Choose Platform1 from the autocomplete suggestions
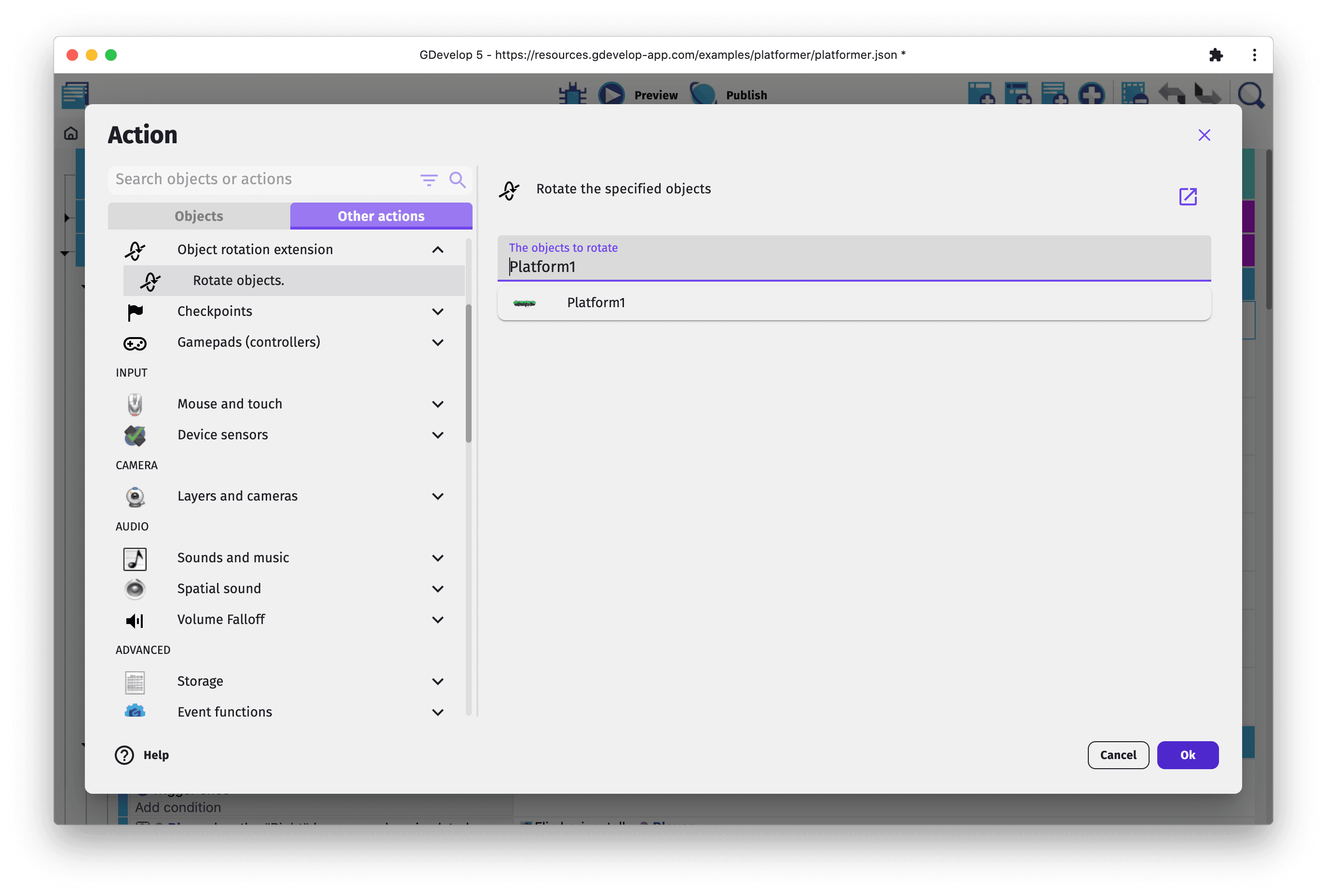This screenshot has height=896, width=1327. click(x=596, y=303)
